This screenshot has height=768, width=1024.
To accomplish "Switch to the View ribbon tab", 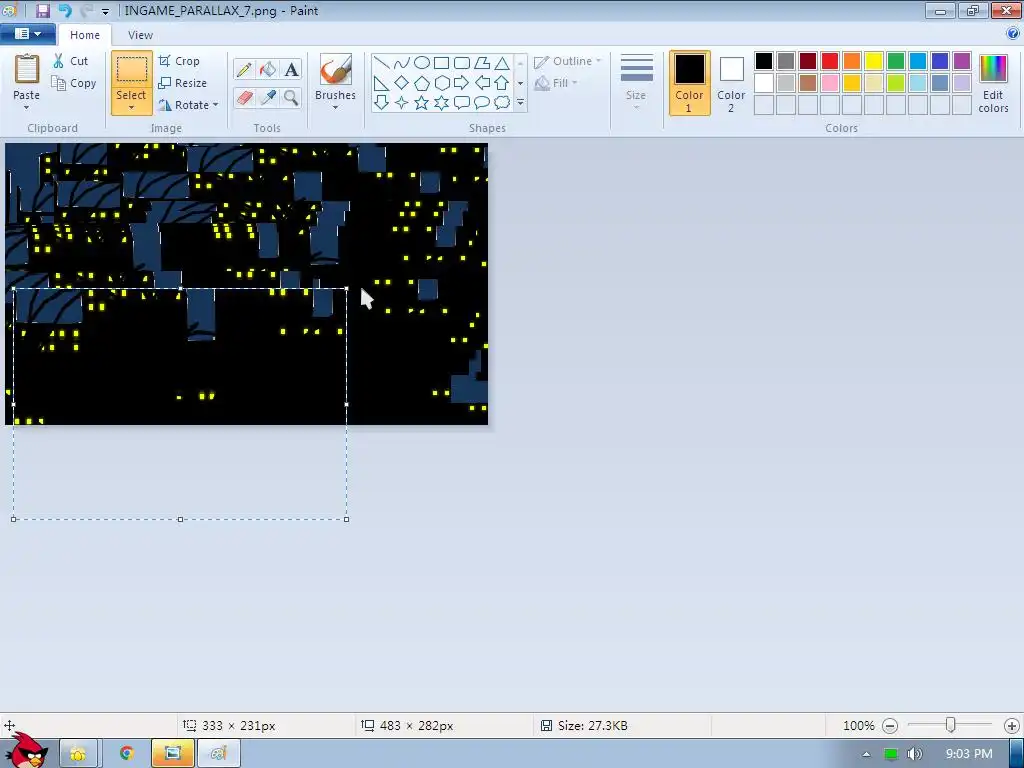I will click(x=140, y=35).
